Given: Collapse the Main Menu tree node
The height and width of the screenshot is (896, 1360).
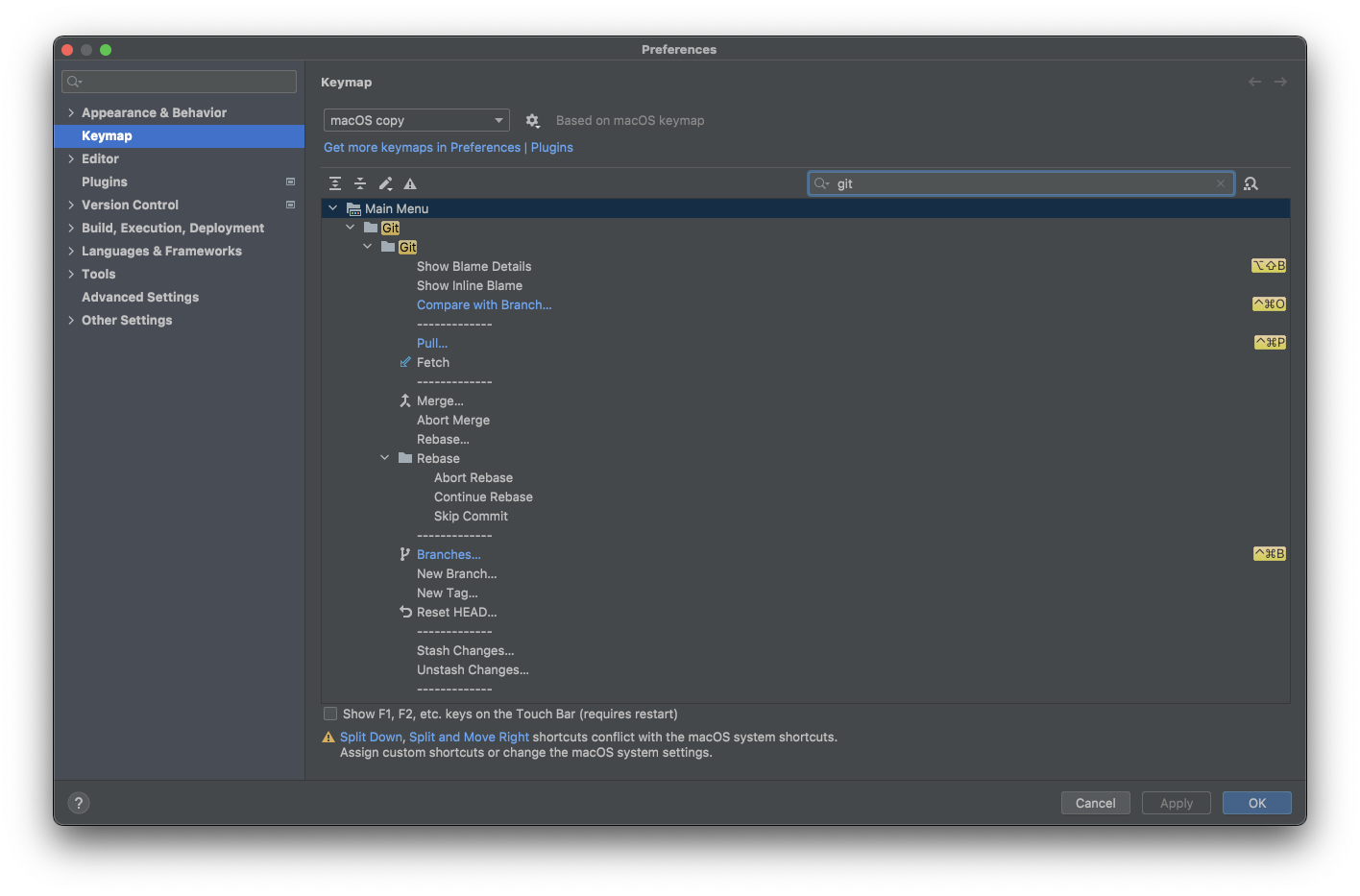Looking at the screenshot, I should tap(333, 208).
